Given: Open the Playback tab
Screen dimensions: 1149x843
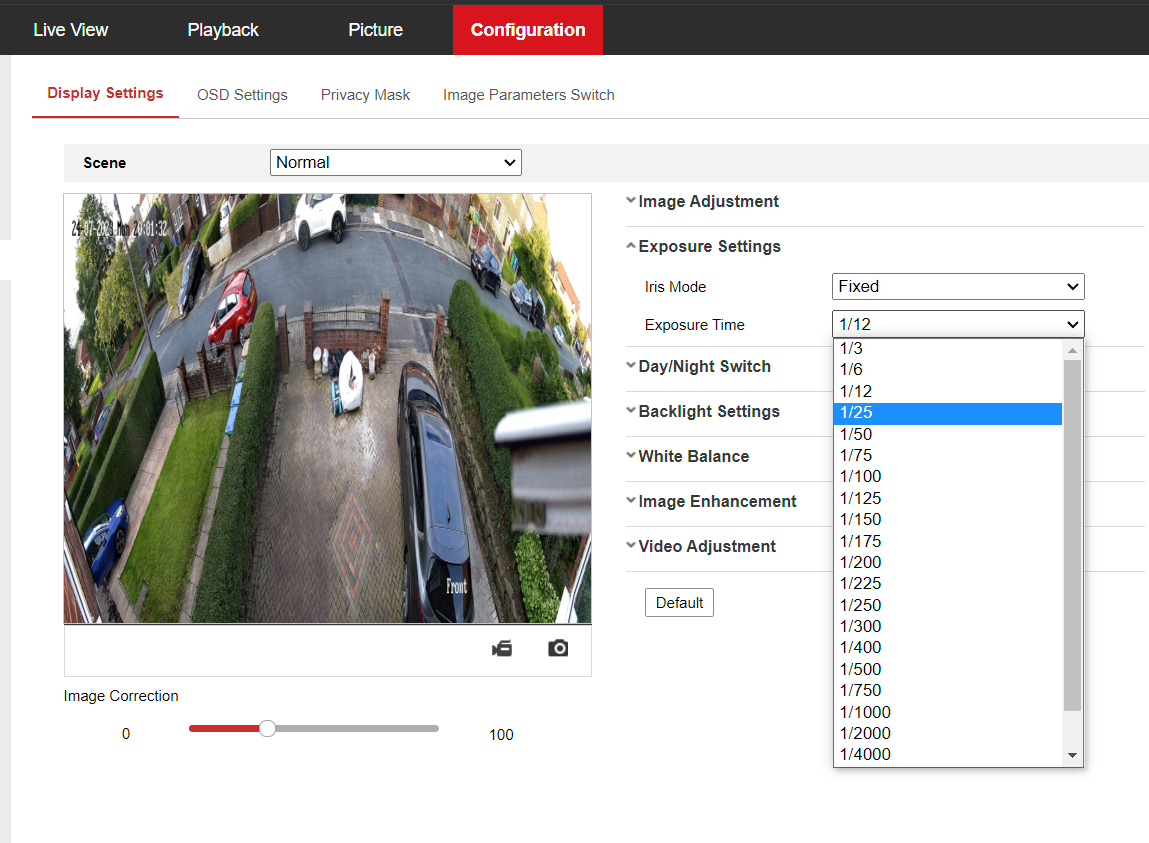Looking at the screenshot, I should tap(223, 30).
